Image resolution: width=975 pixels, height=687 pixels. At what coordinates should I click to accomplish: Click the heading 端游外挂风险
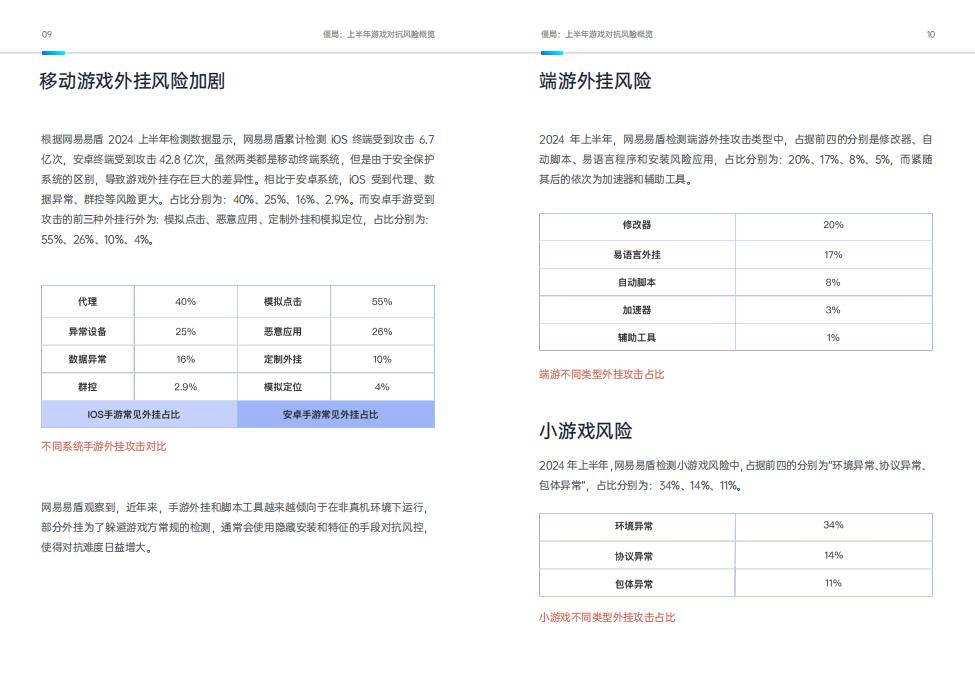595,81
